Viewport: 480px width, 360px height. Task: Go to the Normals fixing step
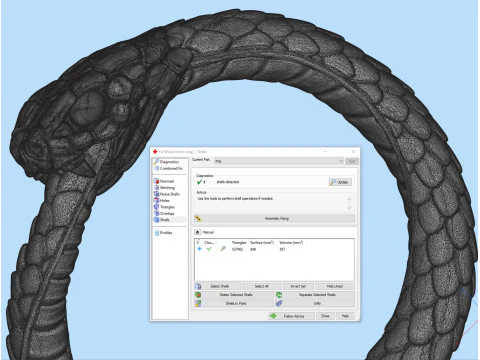click(x=166, y=181)
